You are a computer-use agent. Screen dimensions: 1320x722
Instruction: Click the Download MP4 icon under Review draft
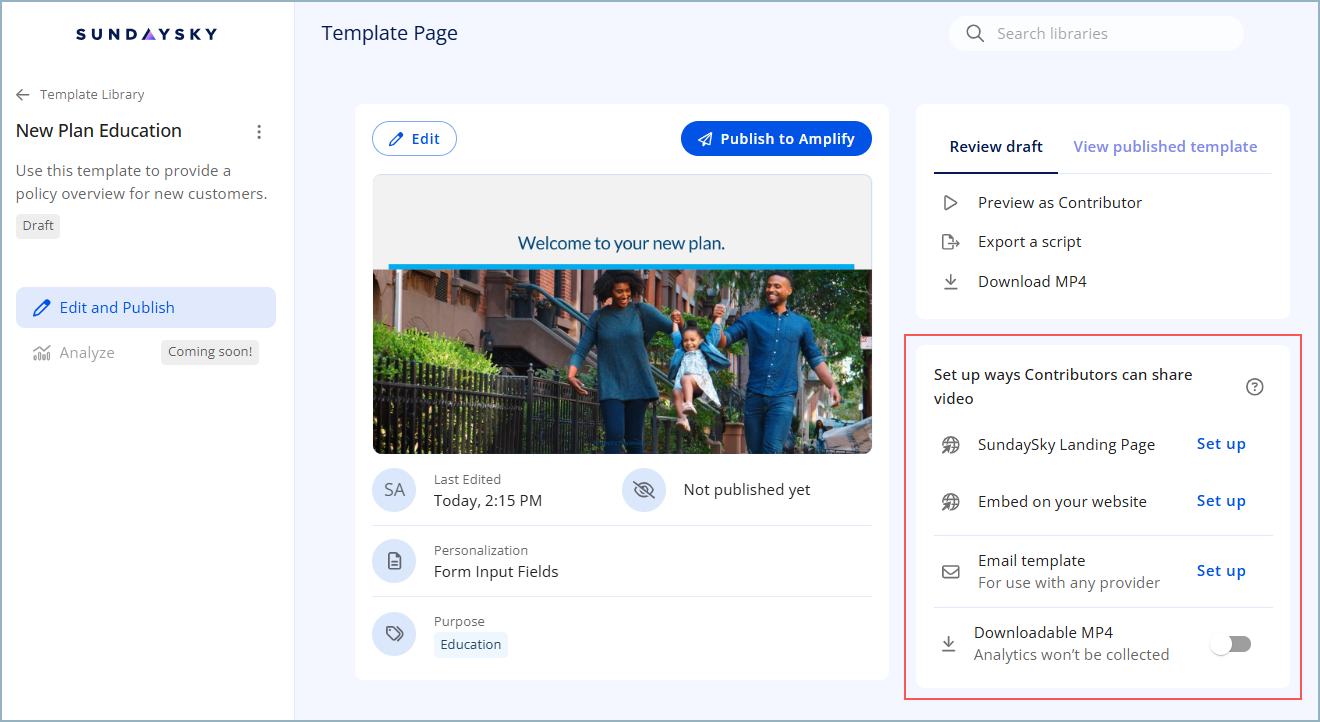[951, 281]
